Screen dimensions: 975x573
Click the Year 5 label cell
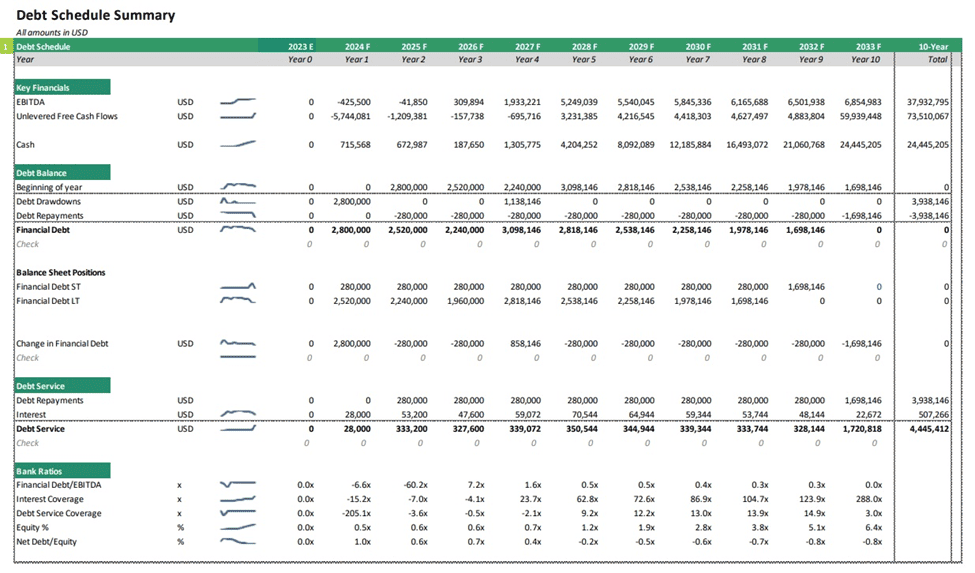coord(583,60)
